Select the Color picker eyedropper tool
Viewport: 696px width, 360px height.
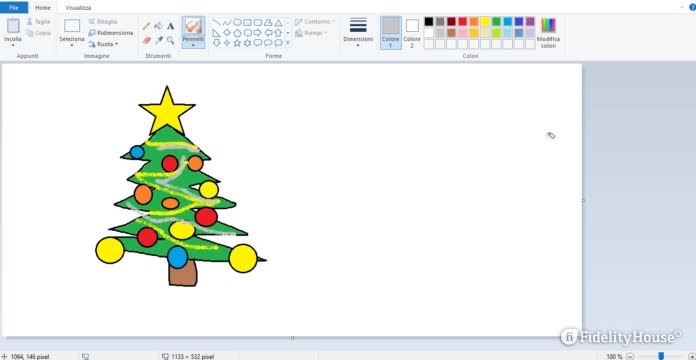point(158,40)
